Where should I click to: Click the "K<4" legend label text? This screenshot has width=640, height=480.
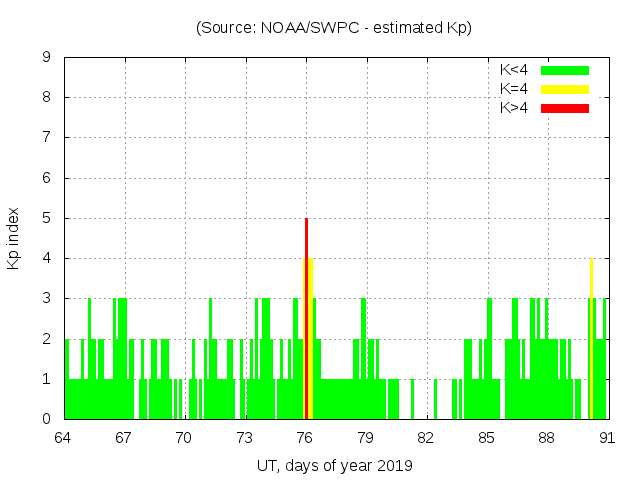click(x=514, y=70)
